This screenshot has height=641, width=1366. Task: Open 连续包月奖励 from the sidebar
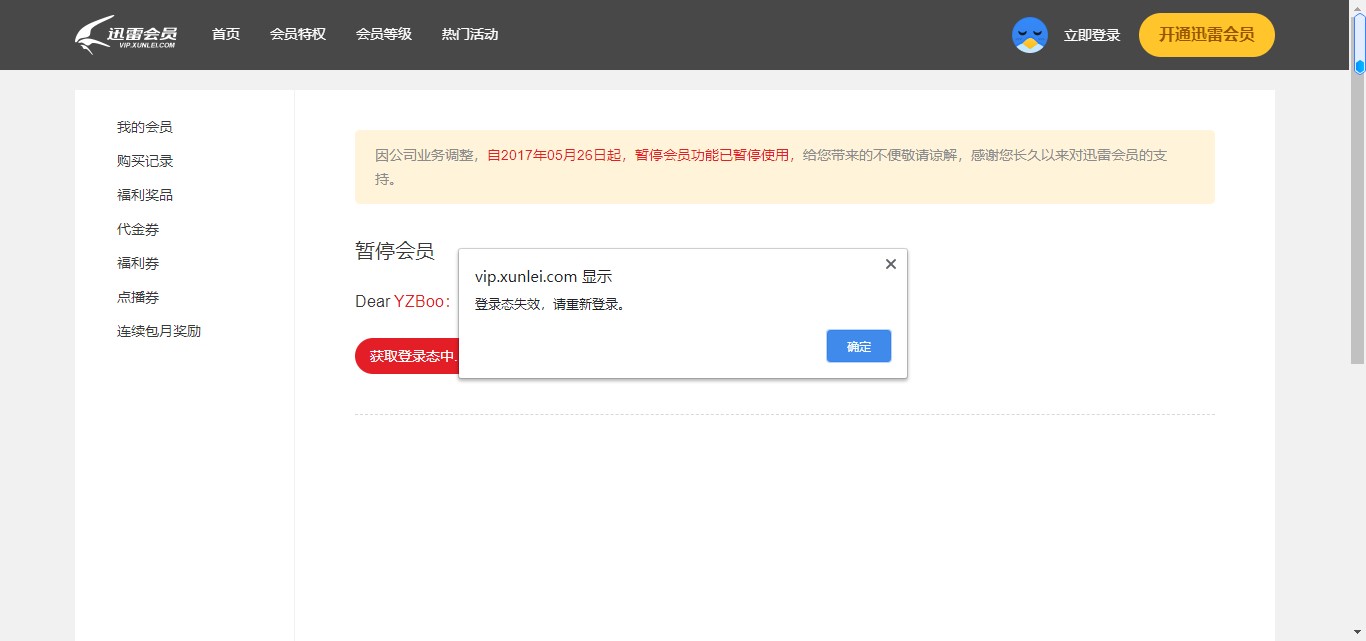159,331
